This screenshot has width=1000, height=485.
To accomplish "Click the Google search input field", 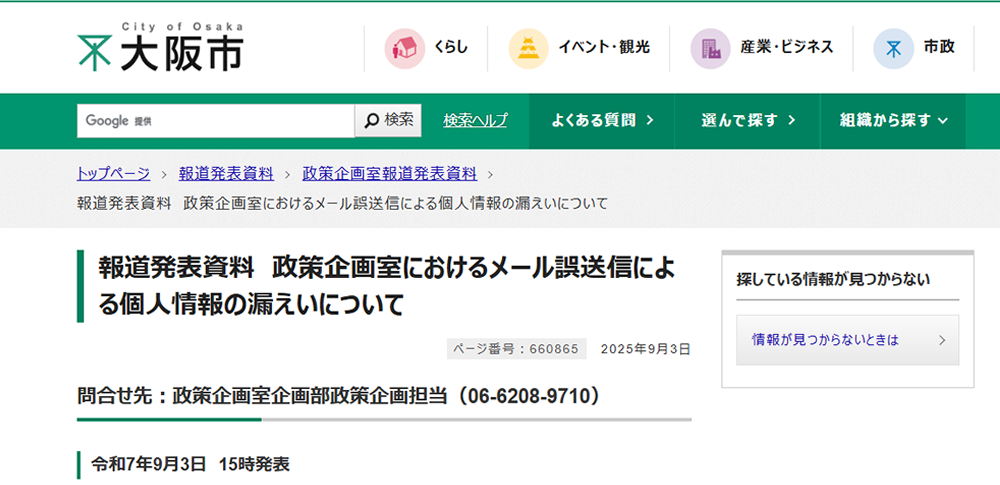I will [216, 121].
